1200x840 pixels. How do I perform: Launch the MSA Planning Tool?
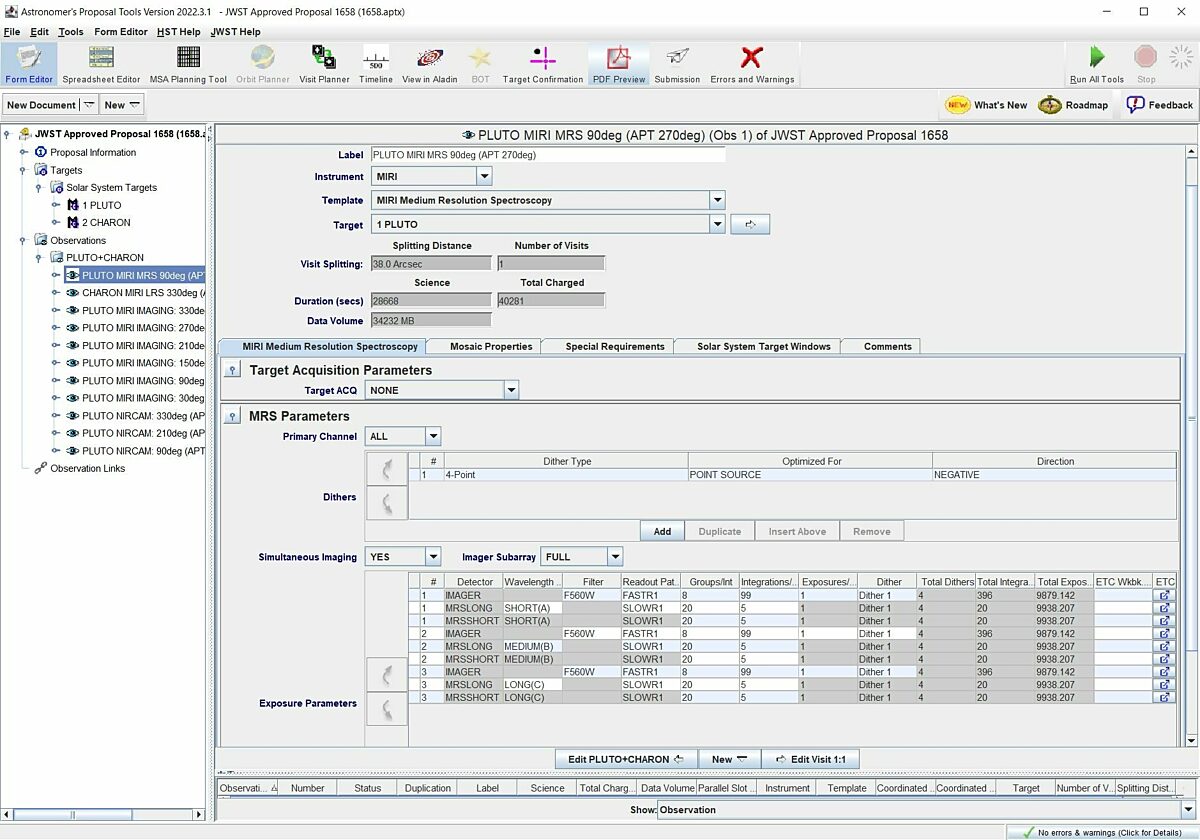(x=188, y=64)
